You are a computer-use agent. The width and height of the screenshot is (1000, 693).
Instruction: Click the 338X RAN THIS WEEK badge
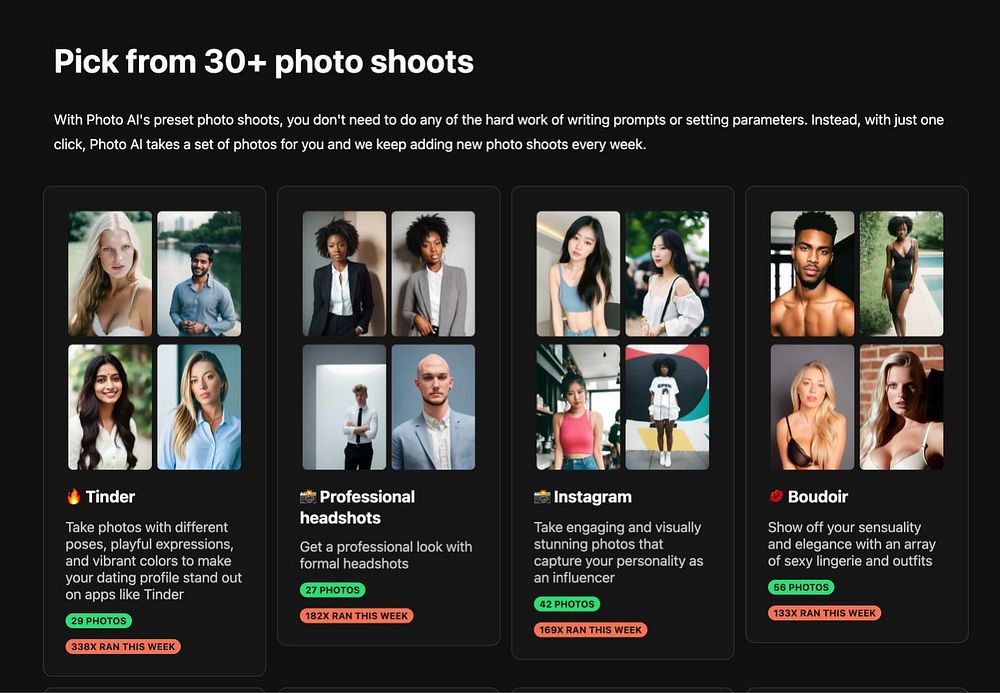pos(123,646)
